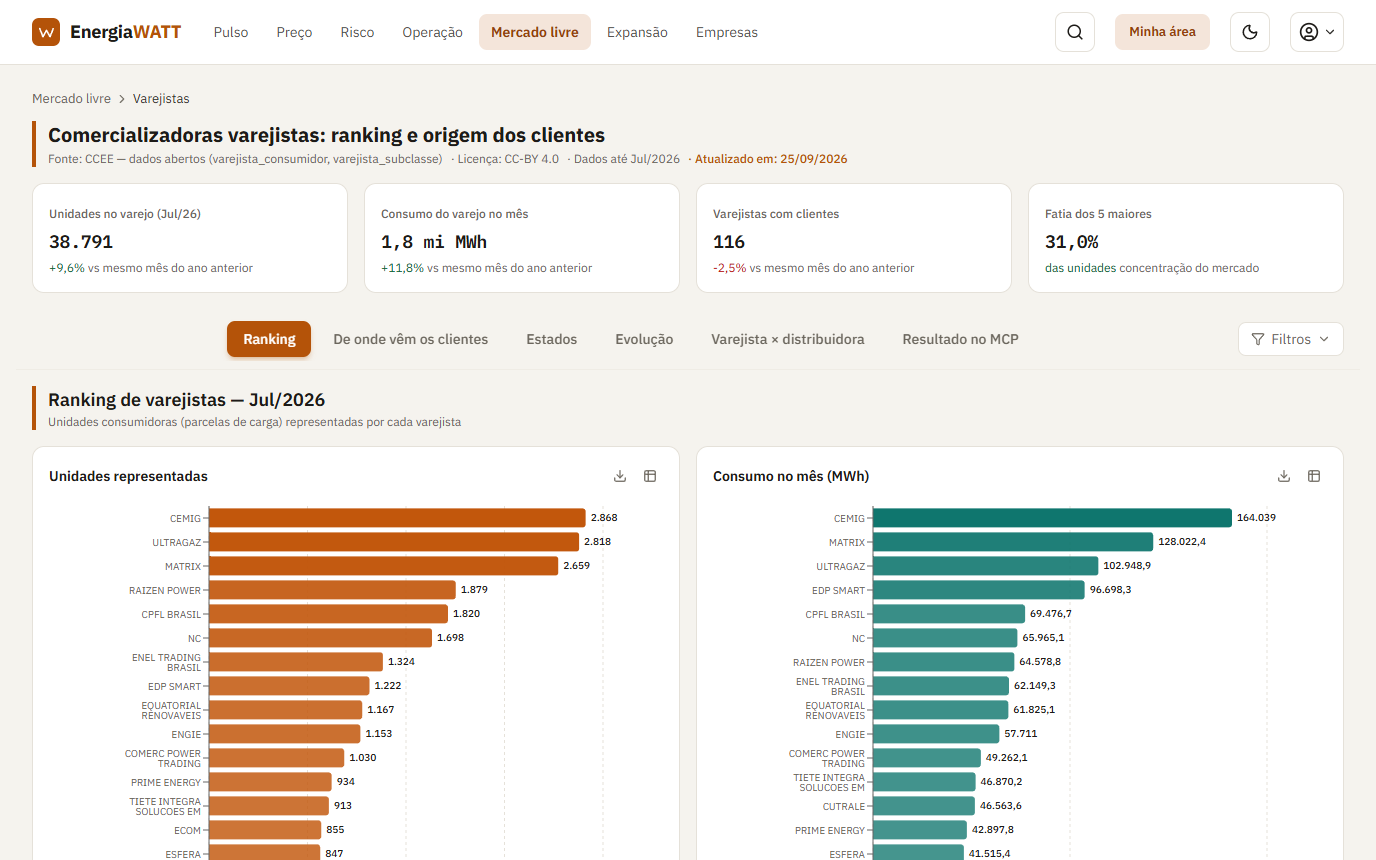Image resolution: width=1376 pixels, height=860 pixels.
Task: Go to the Pulso menu
Action: [x=231, y=32]
